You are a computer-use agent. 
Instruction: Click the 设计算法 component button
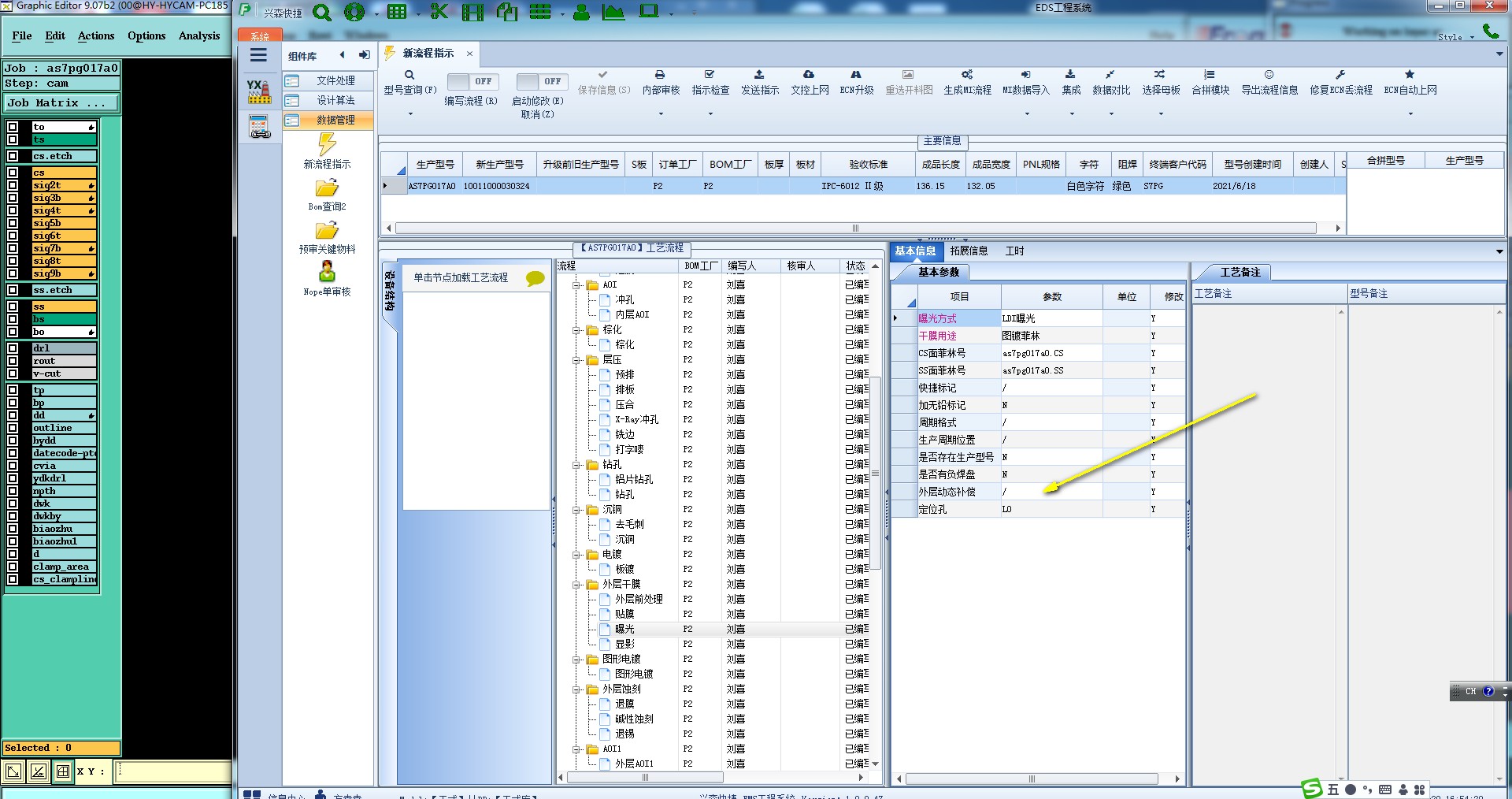coord(328,100)
